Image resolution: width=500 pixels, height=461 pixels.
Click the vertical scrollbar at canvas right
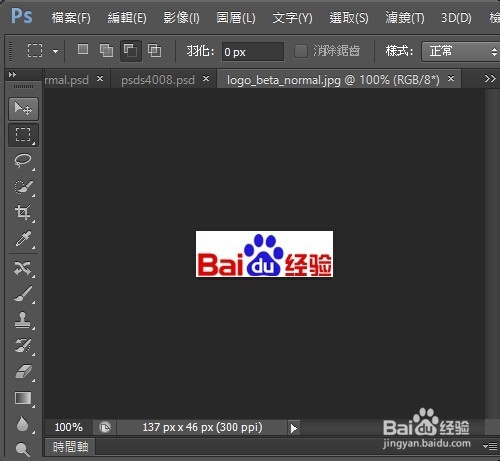(x=492, y=253)
